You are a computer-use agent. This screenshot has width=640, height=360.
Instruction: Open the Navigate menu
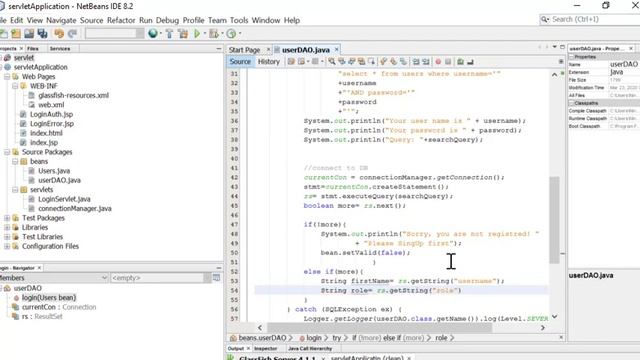tap(61, 20)
